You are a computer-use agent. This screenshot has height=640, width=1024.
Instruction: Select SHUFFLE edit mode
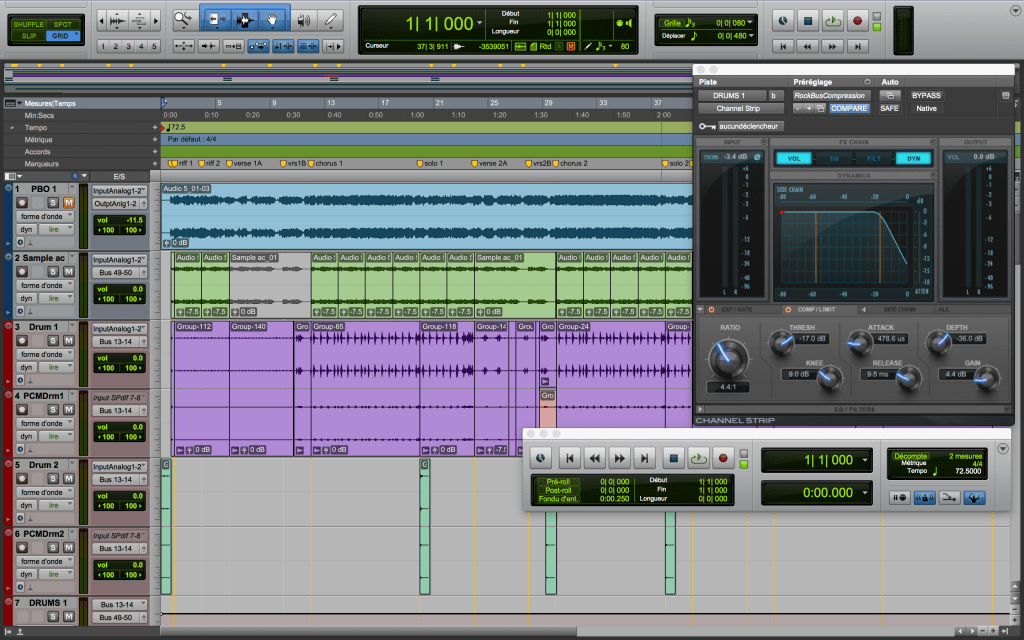pos(26,23)
